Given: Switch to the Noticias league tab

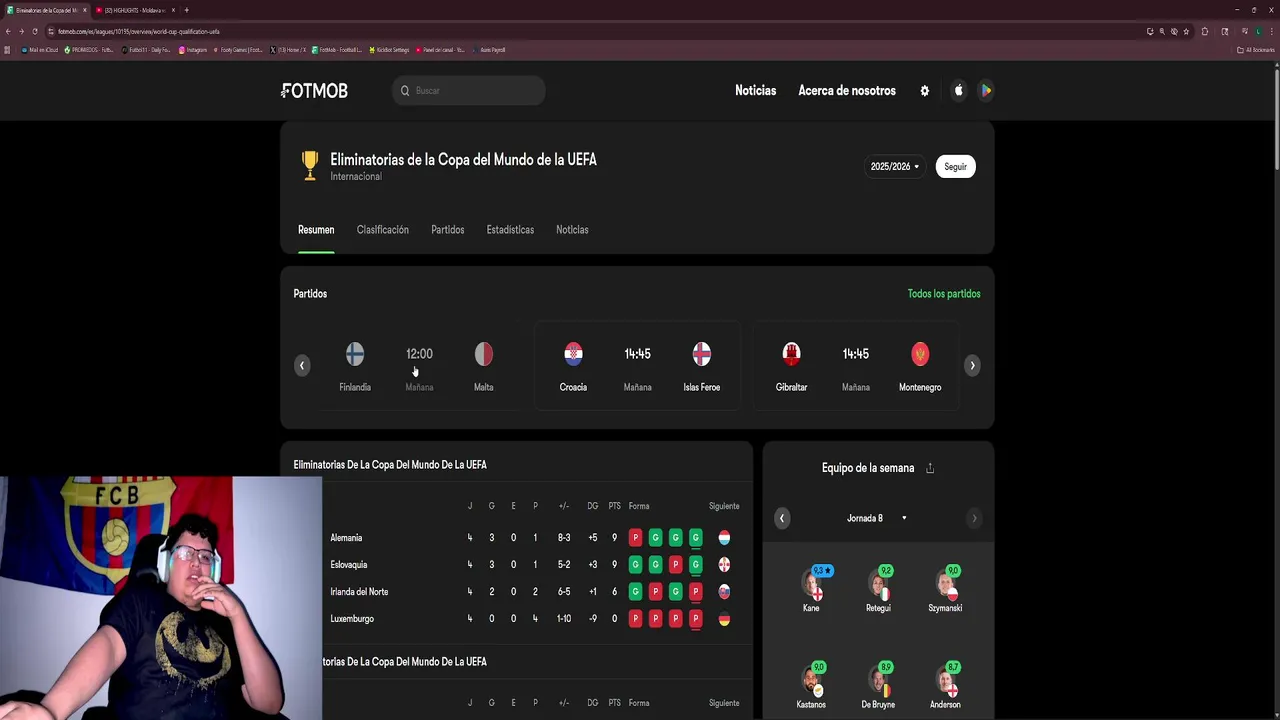Looking at the screenshot, I should pyautogui.click(x=572, y=230).
